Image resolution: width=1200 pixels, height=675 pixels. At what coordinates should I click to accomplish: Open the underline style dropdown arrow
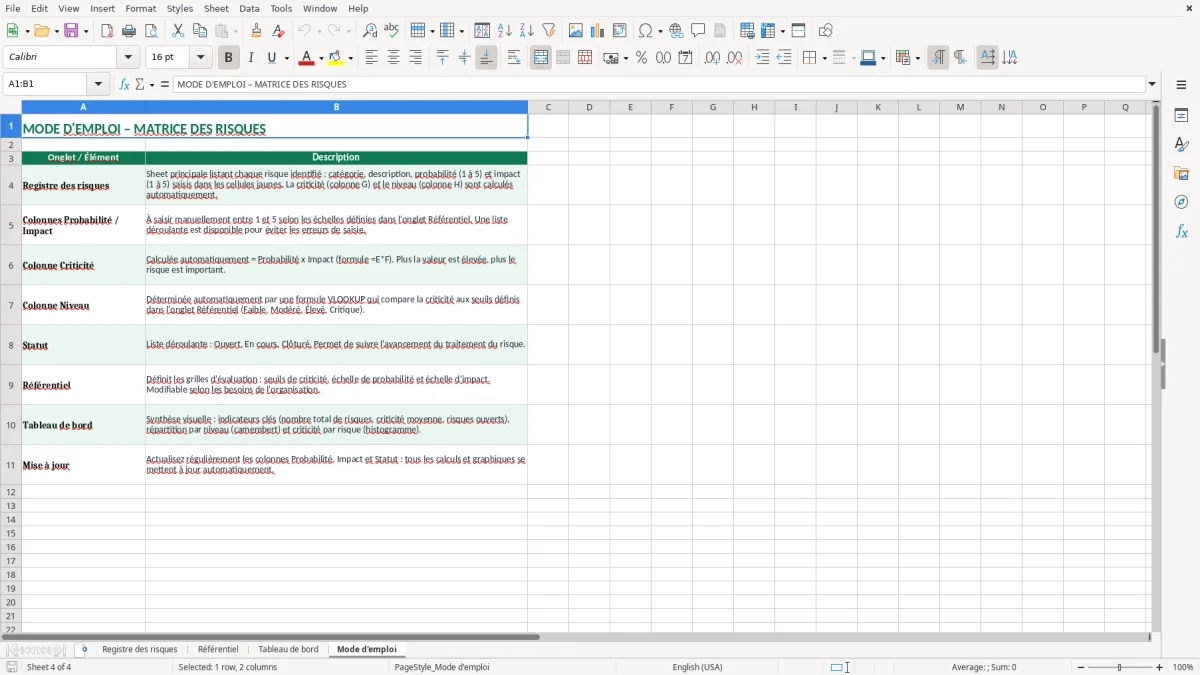(x=285, y=58)
